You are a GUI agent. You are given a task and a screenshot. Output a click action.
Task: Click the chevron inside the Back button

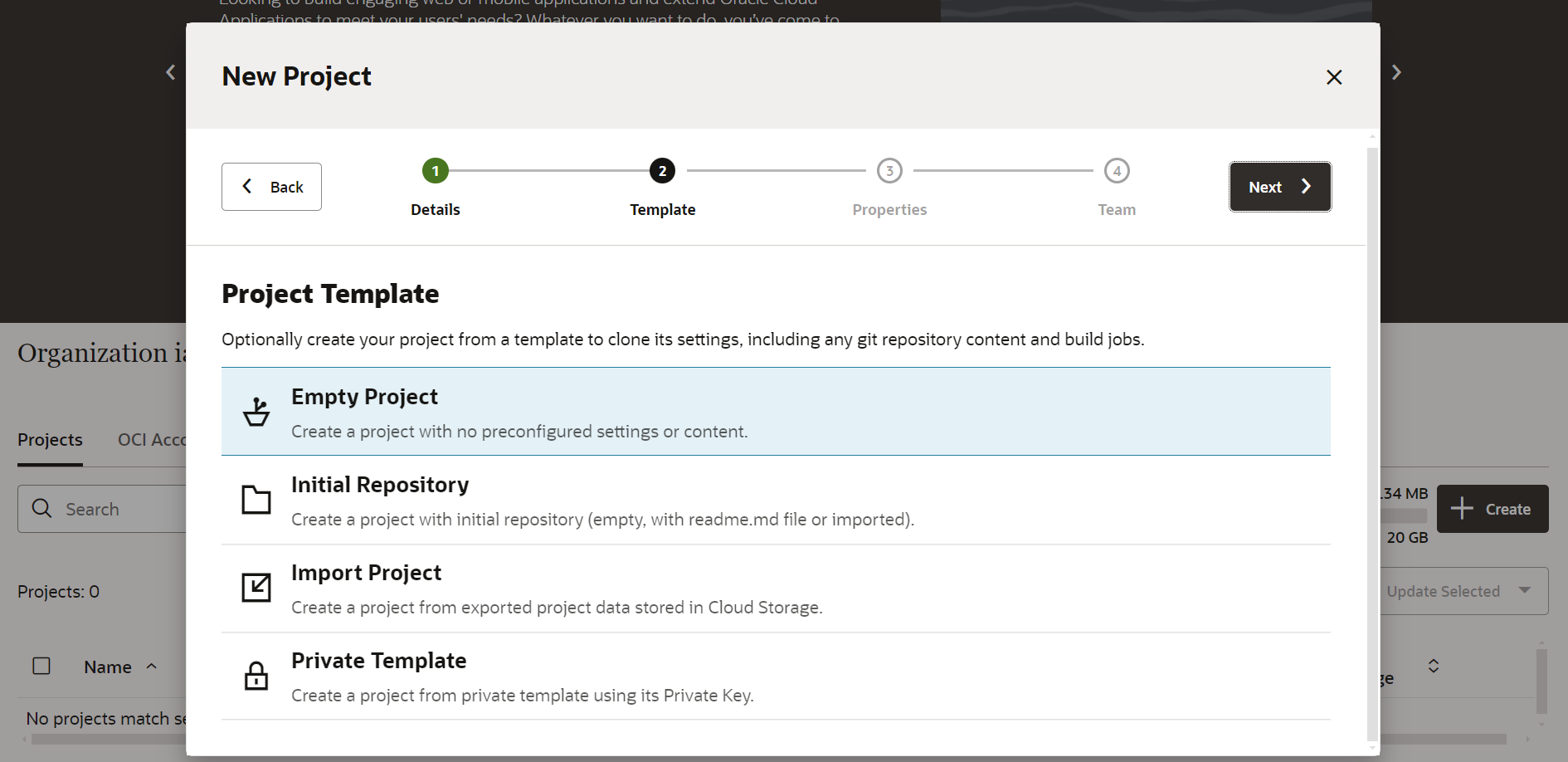246,187
